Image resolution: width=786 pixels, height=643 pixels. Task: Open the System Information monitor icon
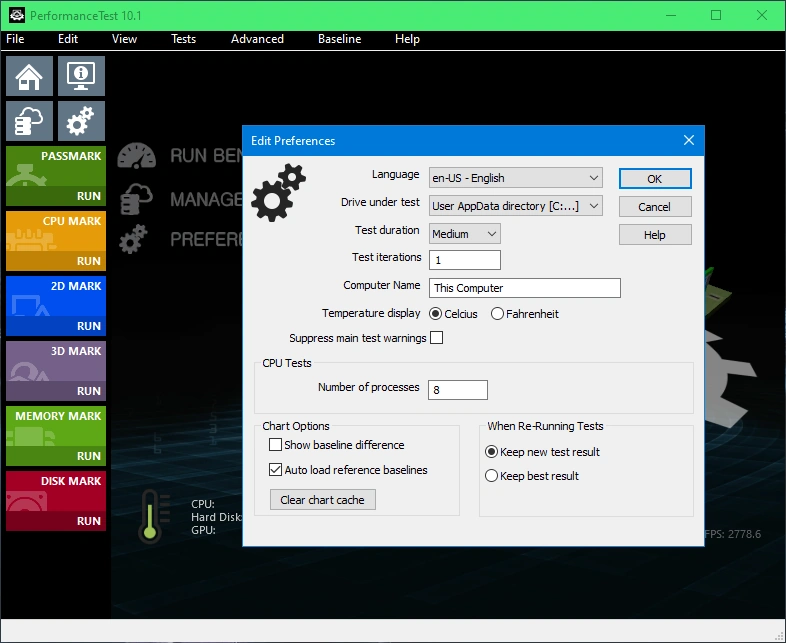pos(81,76)
